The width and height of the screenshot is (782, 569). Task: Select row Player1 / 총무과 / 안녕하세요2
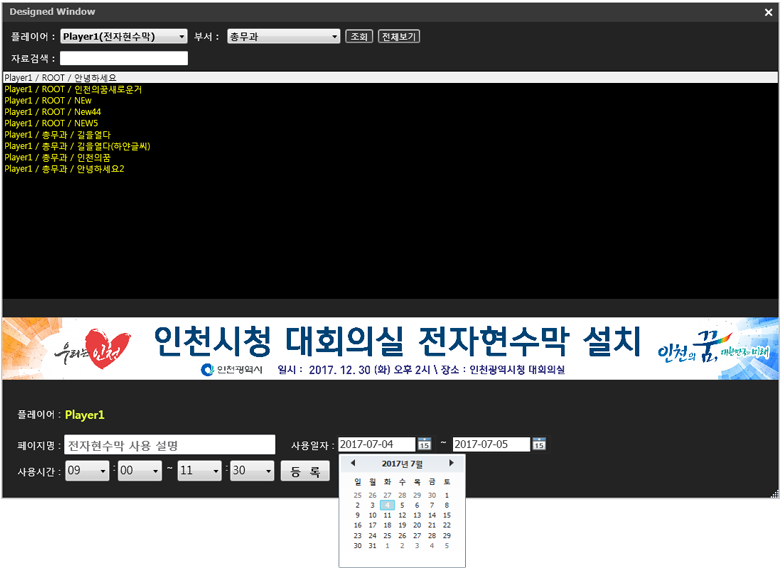[390, 169]
